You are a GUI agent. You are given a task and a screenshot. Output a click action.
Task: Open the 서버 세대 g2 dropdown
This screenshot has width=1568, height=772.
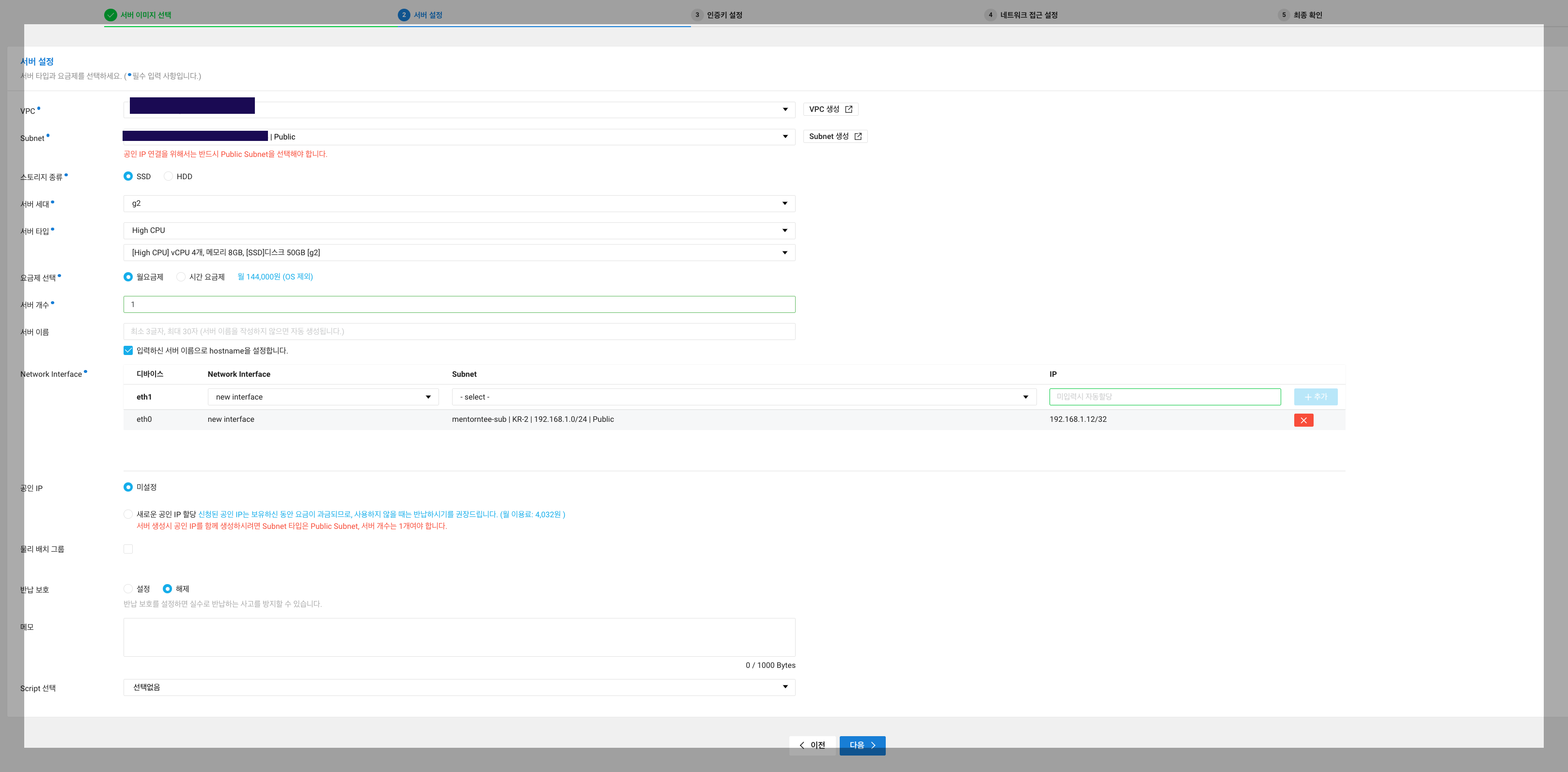coord(459,203)
